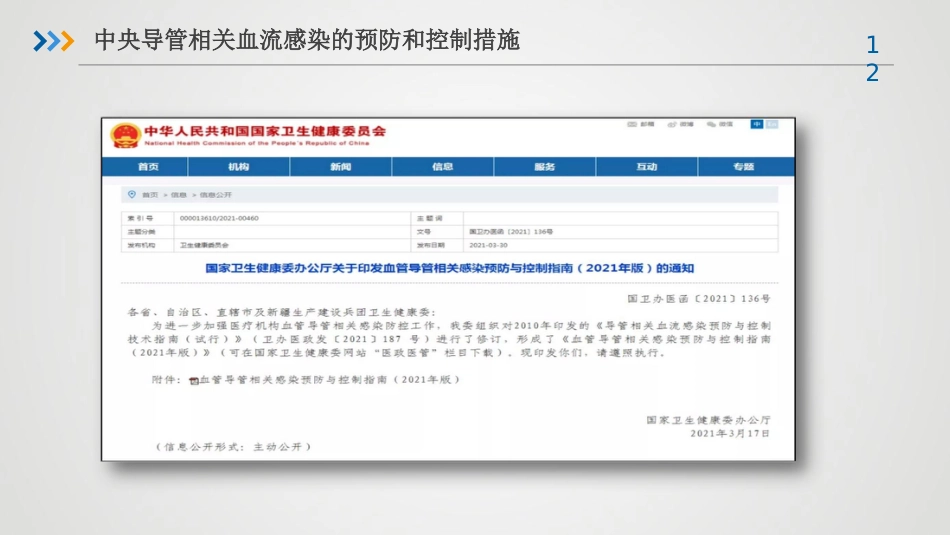Open the 微博 Weibo icon link
950x535 pixels.
click(x=680, y=124)
